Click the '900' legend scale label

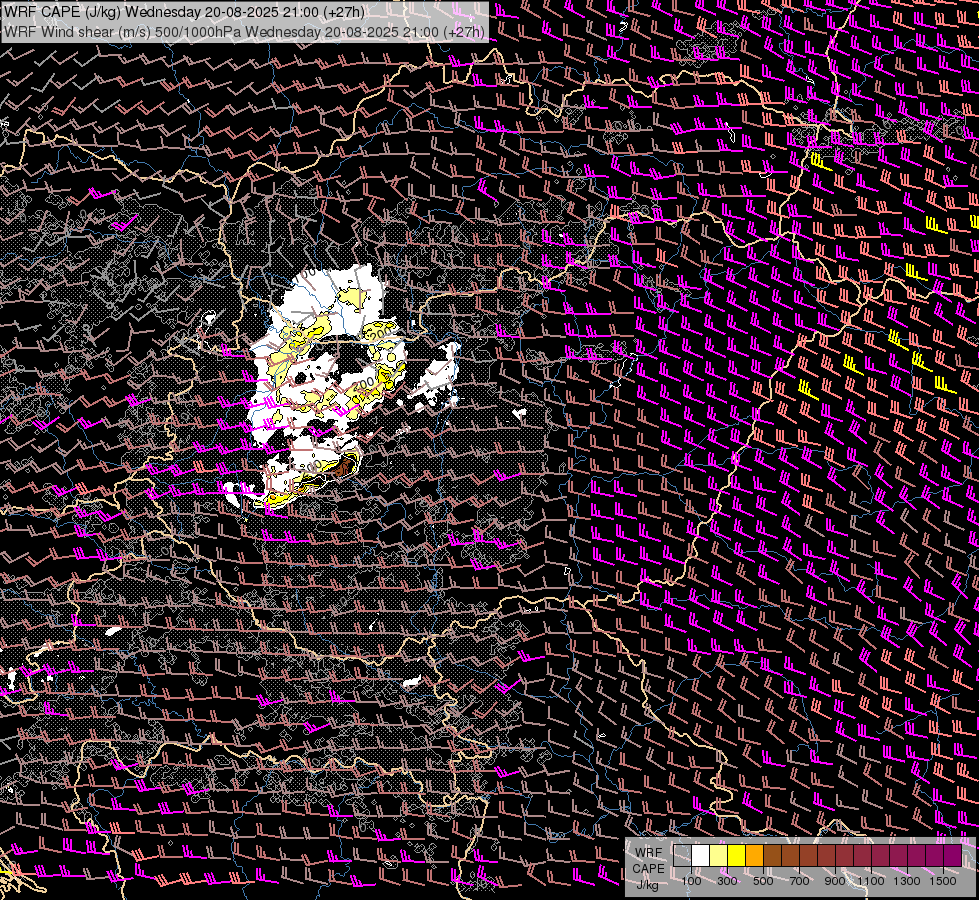835,881
